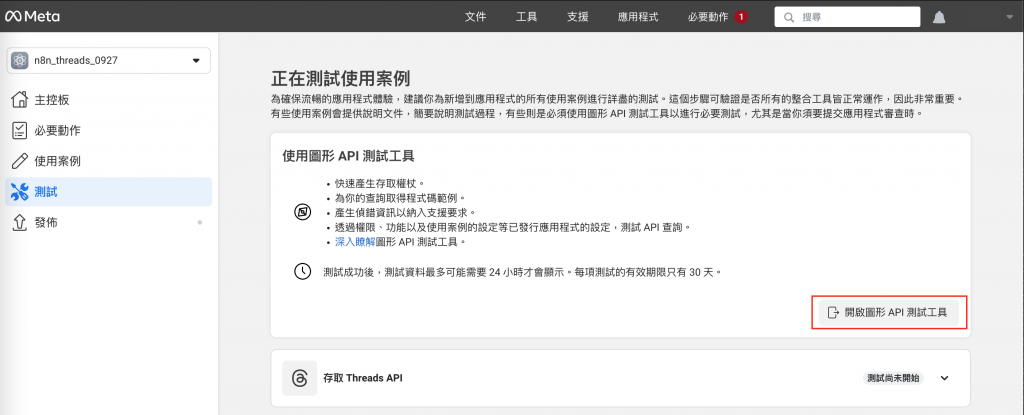Click the house icon for 主控板
Screen dimensions: 1024x415
20,99
